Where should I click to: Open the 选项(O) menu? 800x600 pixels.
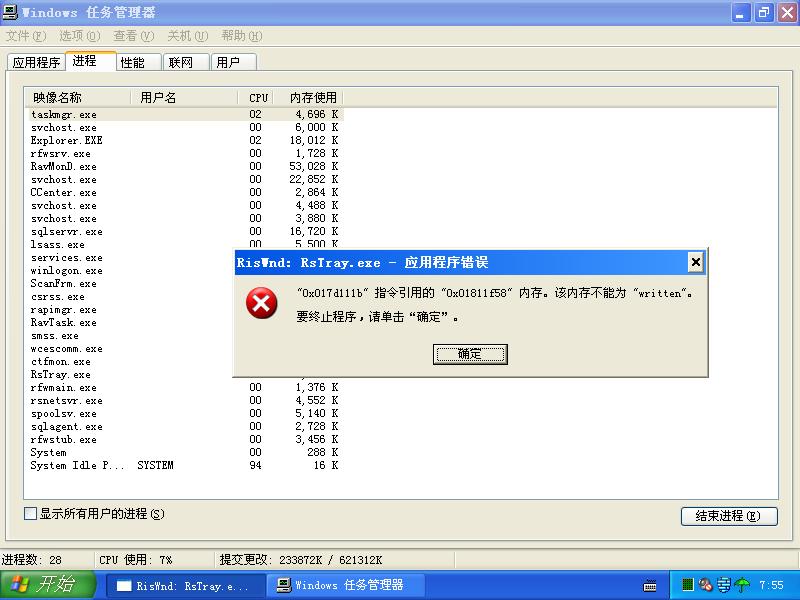(80, 36)
